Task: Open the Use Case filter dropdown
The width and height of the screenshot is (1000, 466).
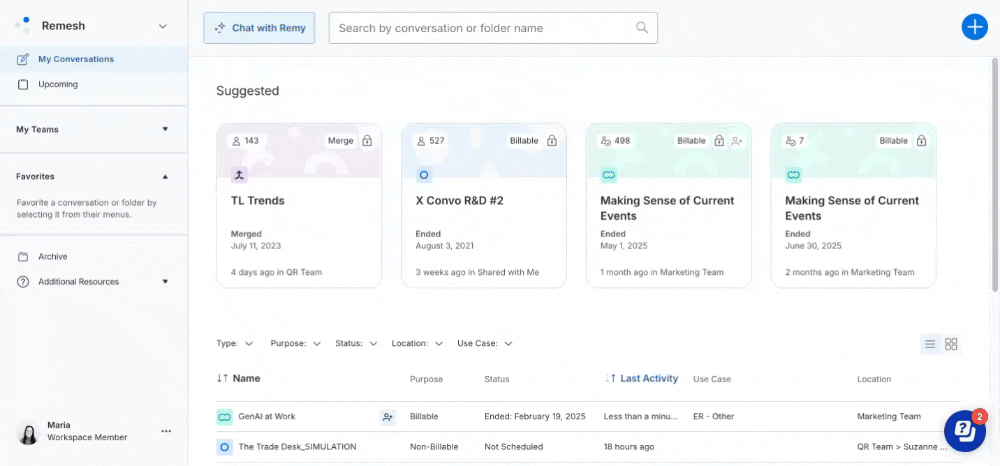Action: 485,343
